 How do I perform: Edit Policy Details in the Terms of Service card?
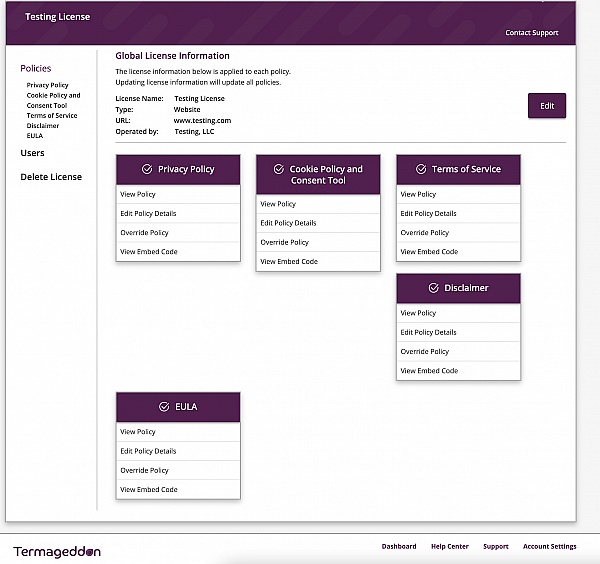click(428, 213)
